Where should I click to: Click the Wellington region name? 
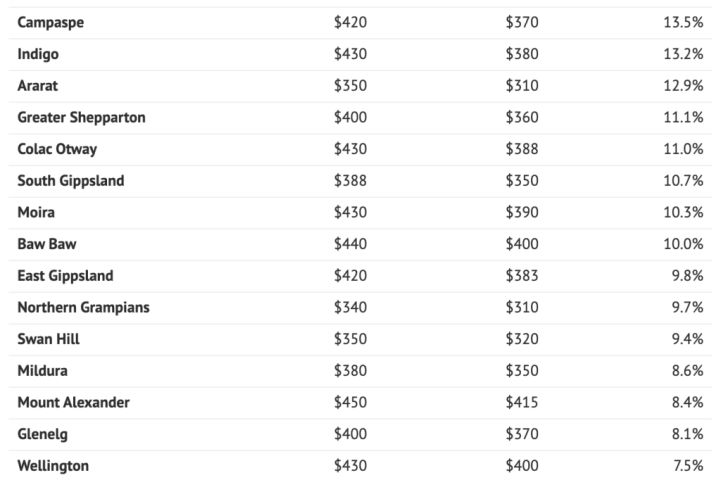53,465
